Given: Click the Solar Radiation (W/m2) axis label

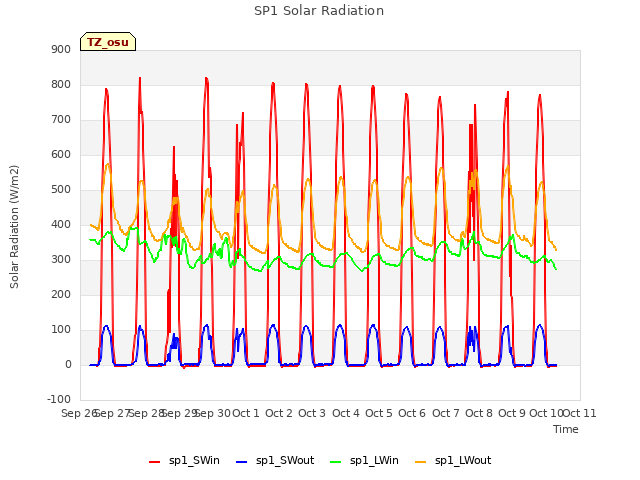Looking at the screenshot, I should tap(14, 227).
